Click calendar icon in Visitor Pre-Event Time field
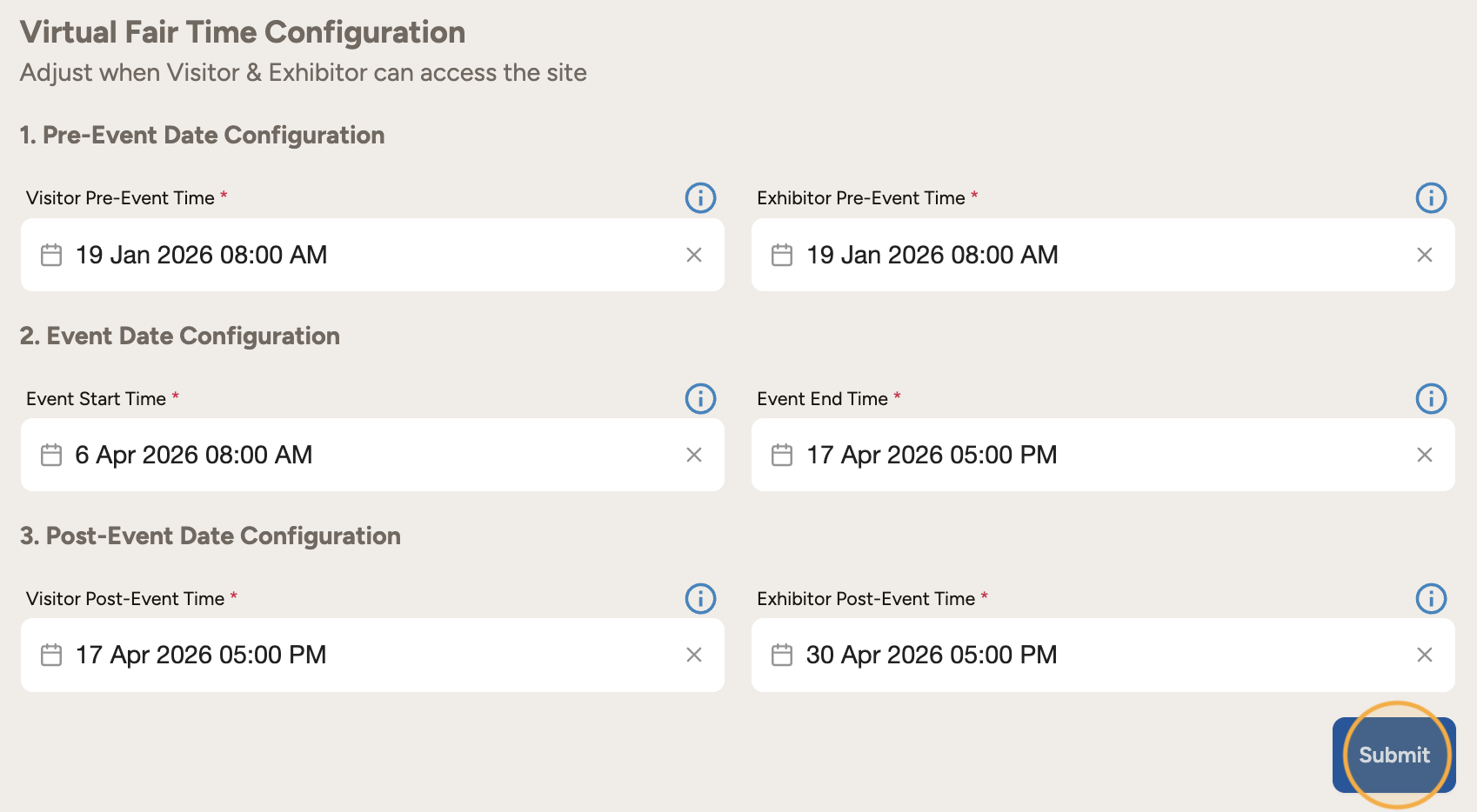The width and height of the screenshot is (1477, 812). click(x=51, y=255)
